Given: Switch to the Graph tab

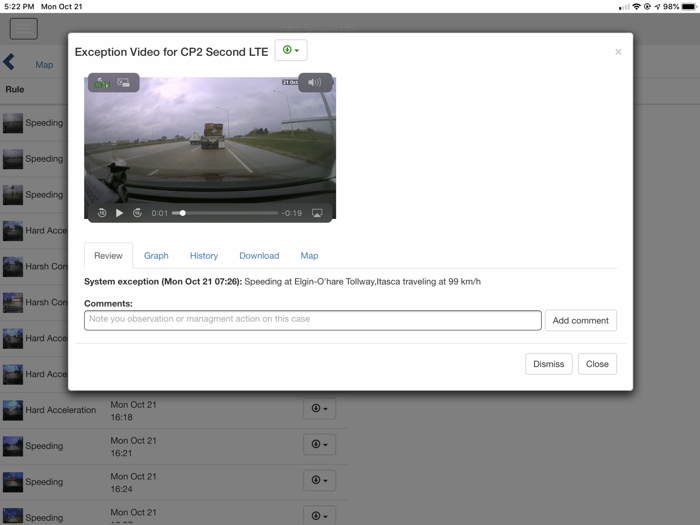Looking at the screenshot, I should 156,255.
